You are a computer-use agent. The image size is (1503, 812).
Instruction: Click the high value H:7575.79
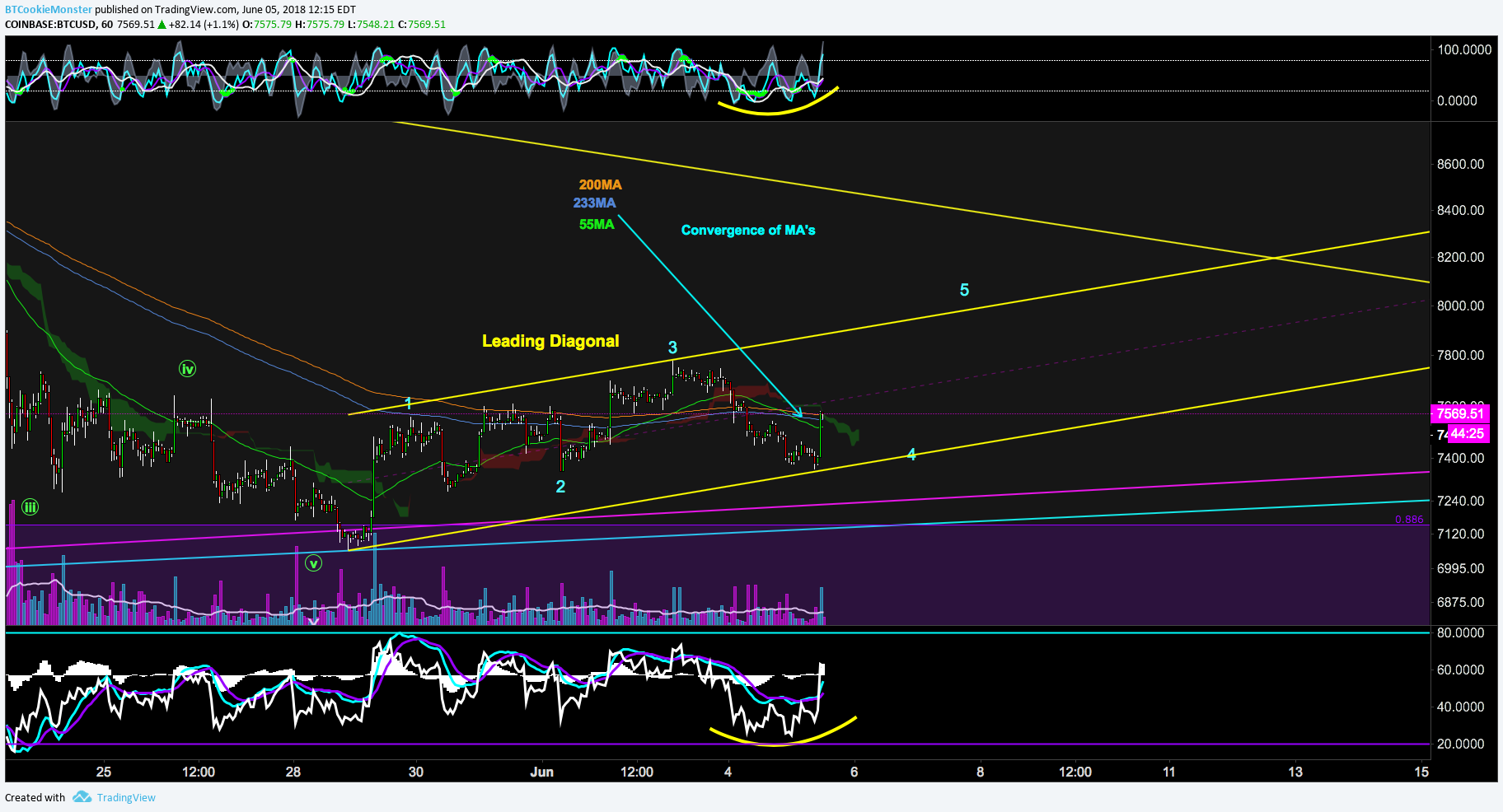(320, 24)
